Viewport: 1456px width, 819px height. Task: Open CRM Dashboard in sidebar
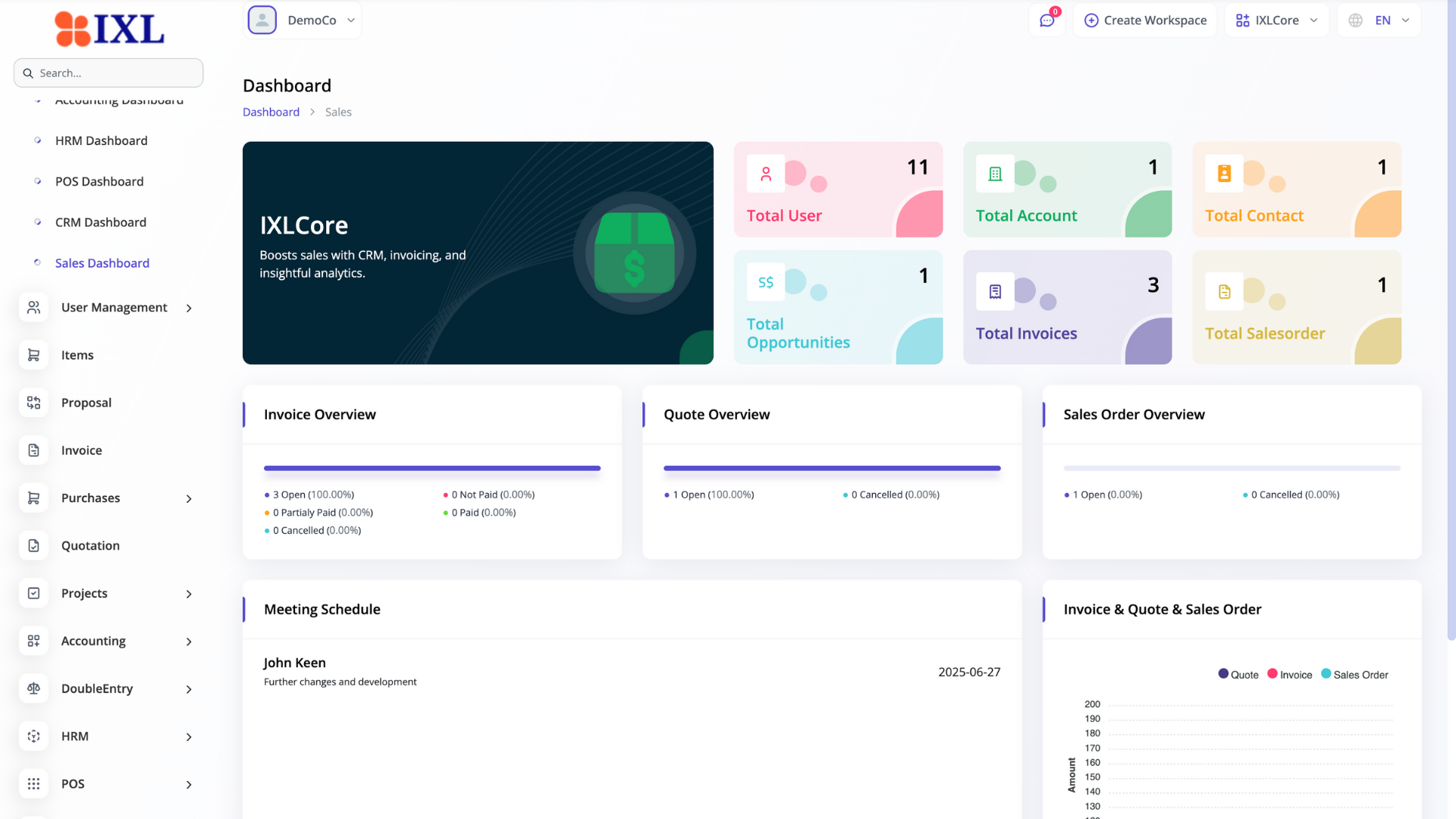(x=101, y=222)
